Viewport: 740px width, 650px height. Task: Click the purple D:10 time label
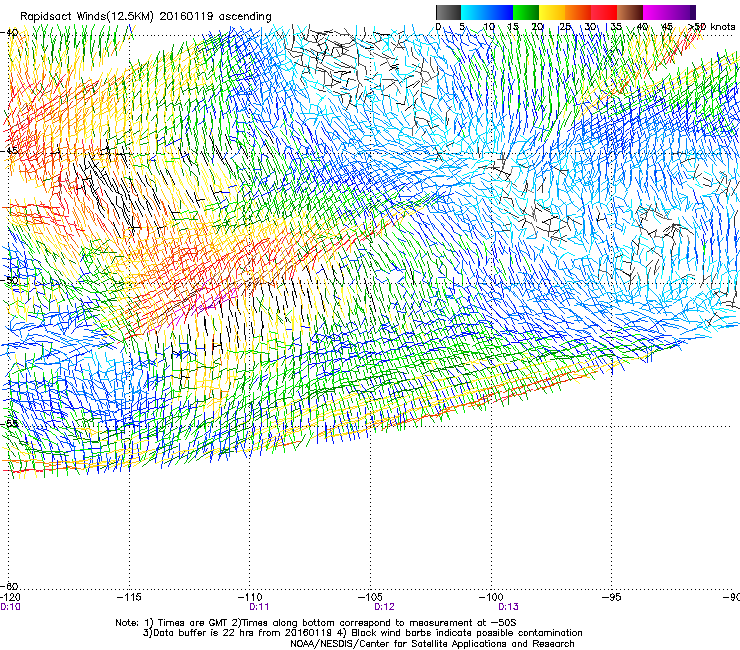[x=10, y=607]
